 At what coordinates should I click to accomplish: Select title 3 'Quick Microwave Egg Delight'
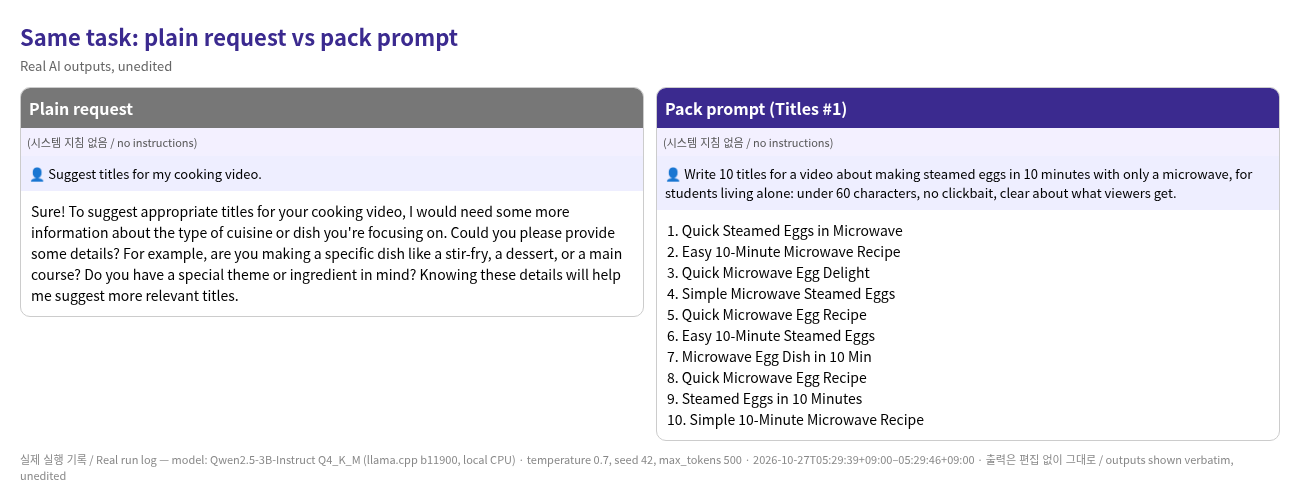pos(768,273)
